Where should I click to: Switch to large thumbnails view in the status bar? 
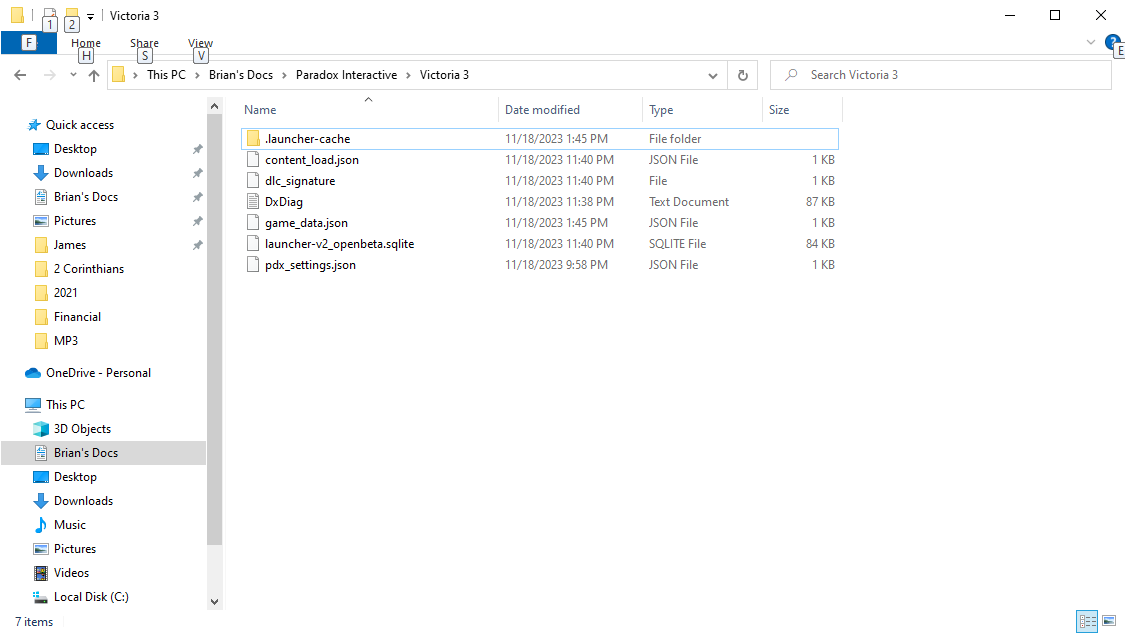[1109, 621]
